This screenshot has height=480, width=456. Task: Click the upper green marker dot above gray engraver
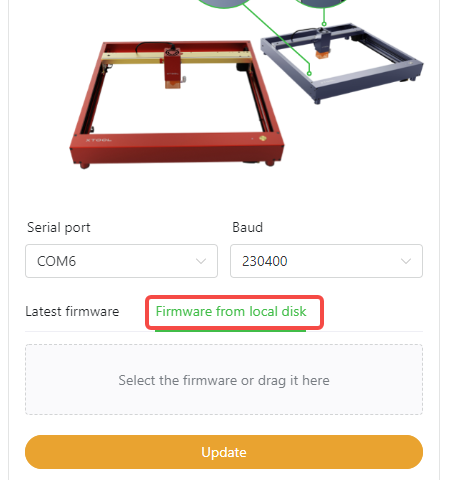point(324,24)
